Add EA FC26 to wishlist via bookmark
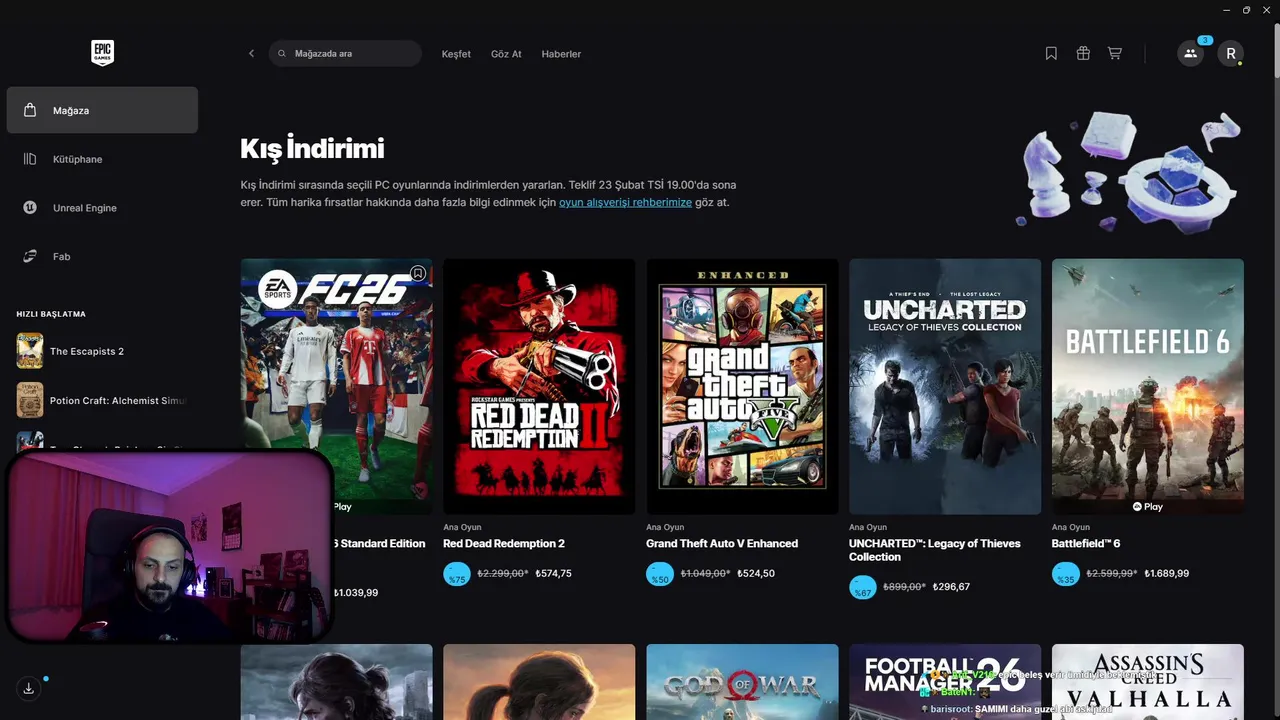Screen dimensions: 1280x720 (418, 273)
